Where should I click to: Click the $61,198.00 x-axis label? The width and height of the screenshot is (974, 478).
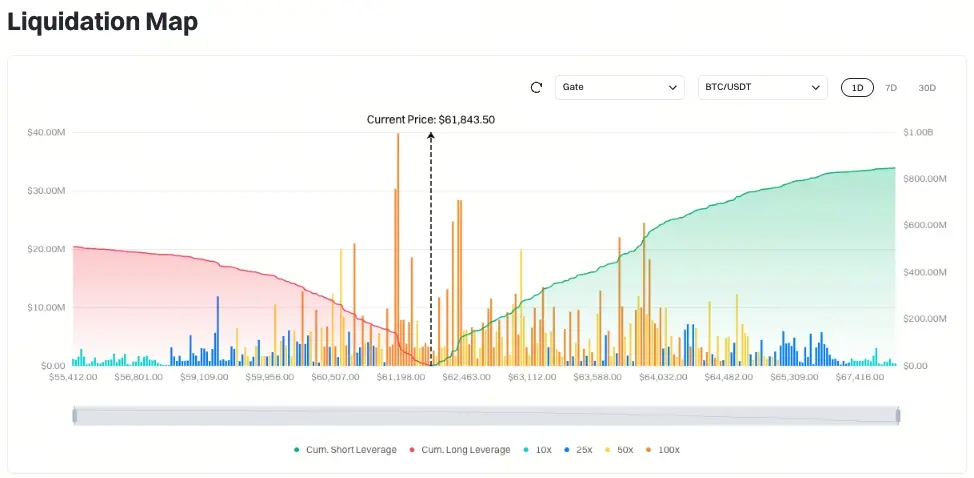click(401, 377)
